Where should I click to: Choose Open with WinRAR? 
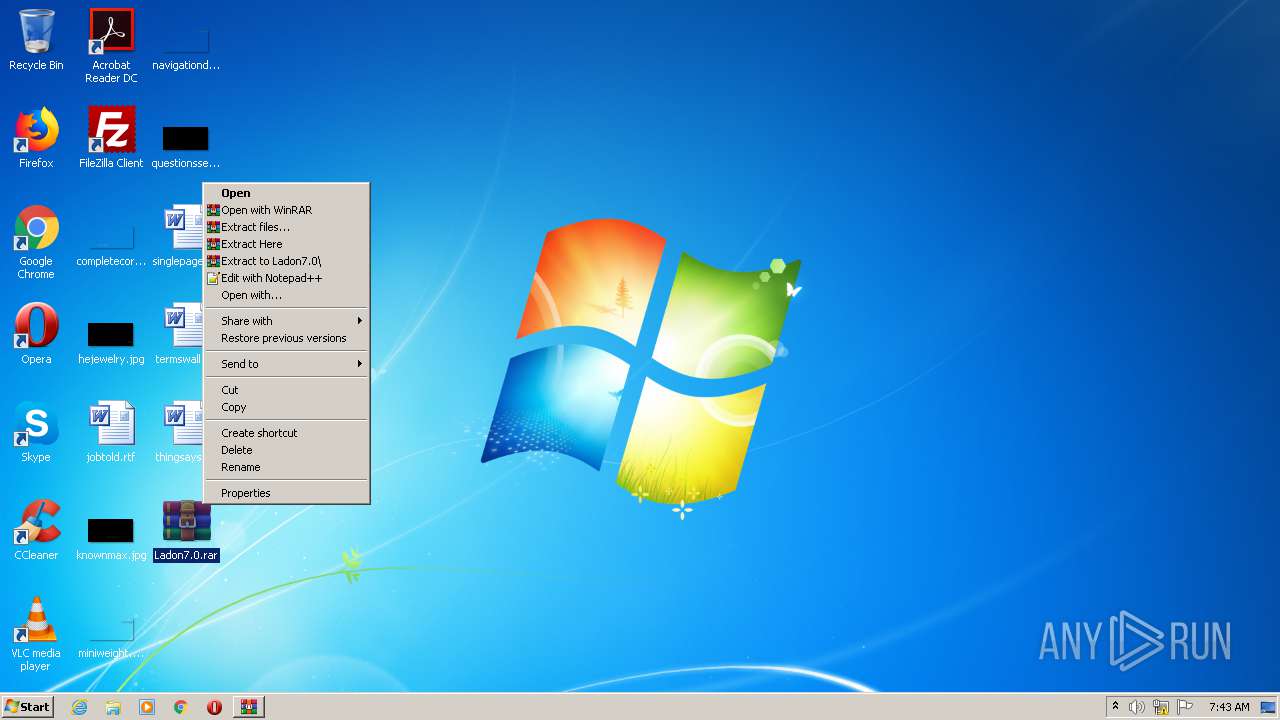287,210
